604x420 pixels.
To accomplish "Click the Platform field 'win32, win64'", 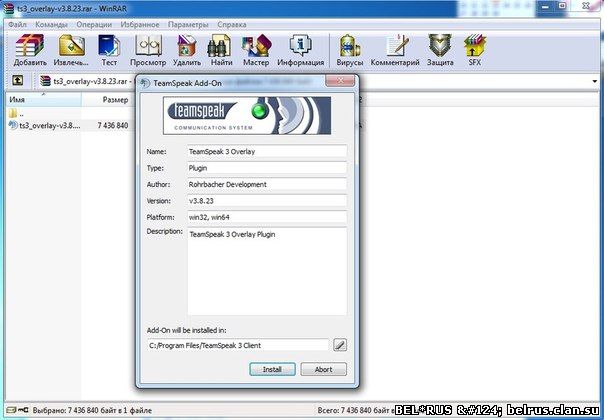I will (267, 217).
